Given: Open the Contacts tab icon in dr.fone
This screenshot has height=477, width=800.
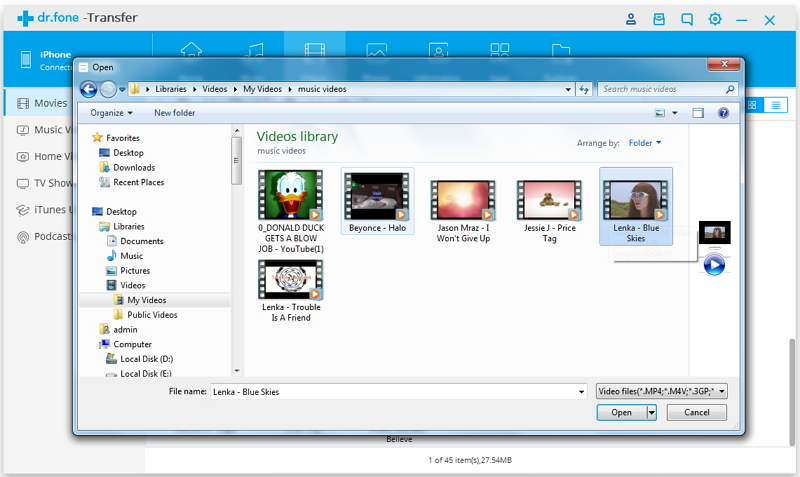Looking at the screenshot, I should (438, 49).
